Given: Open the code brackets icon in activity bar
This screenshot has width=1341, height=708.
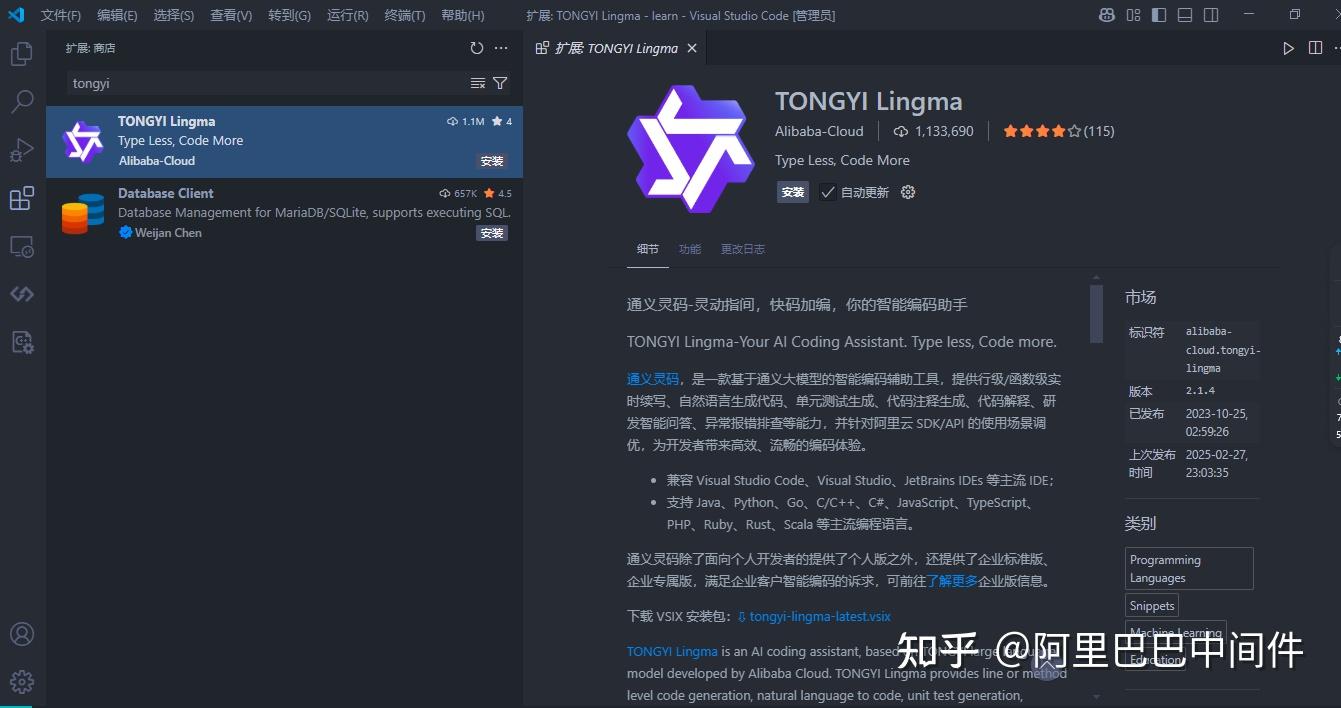Looking at the screenshot, I should pyautogui.click(x=22, y=294).
